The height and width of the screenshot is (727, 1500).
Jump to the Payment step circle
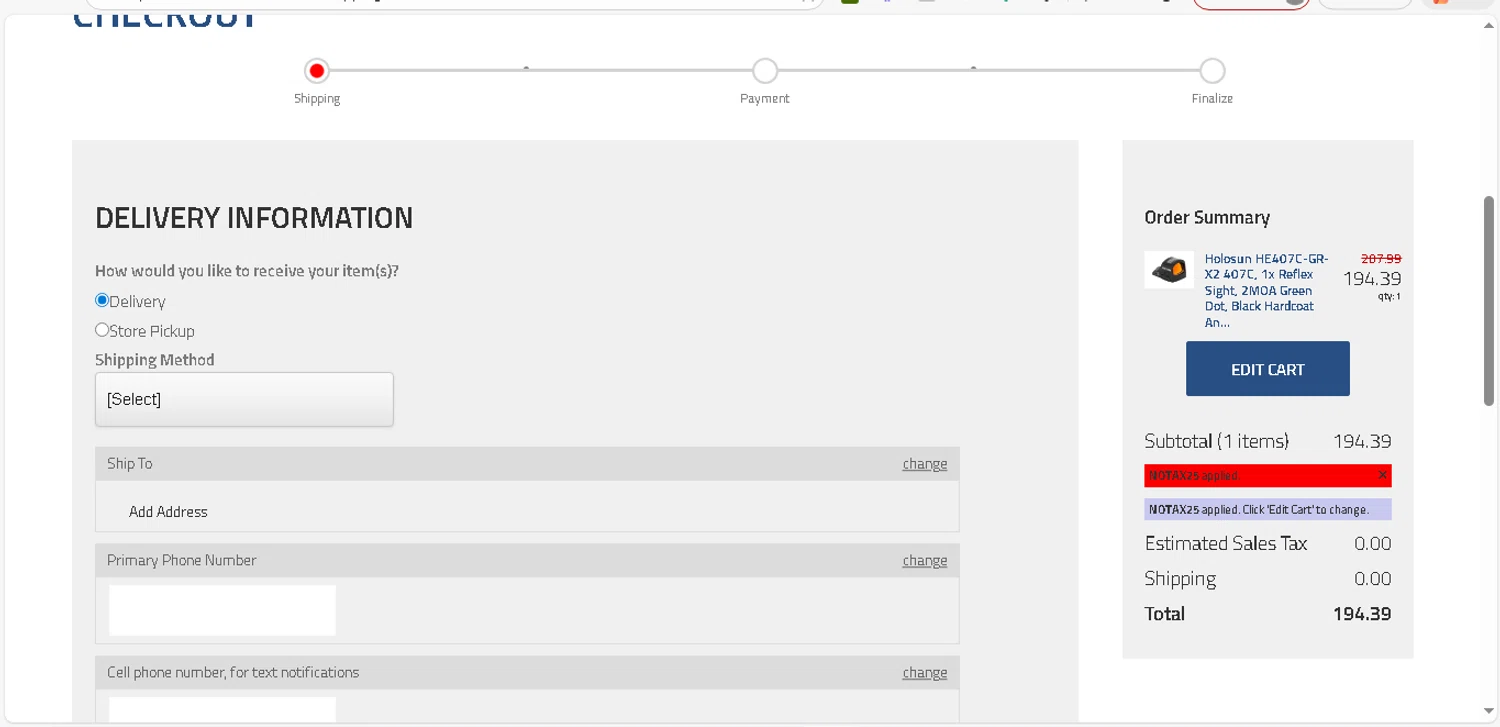tap(765, 71)
